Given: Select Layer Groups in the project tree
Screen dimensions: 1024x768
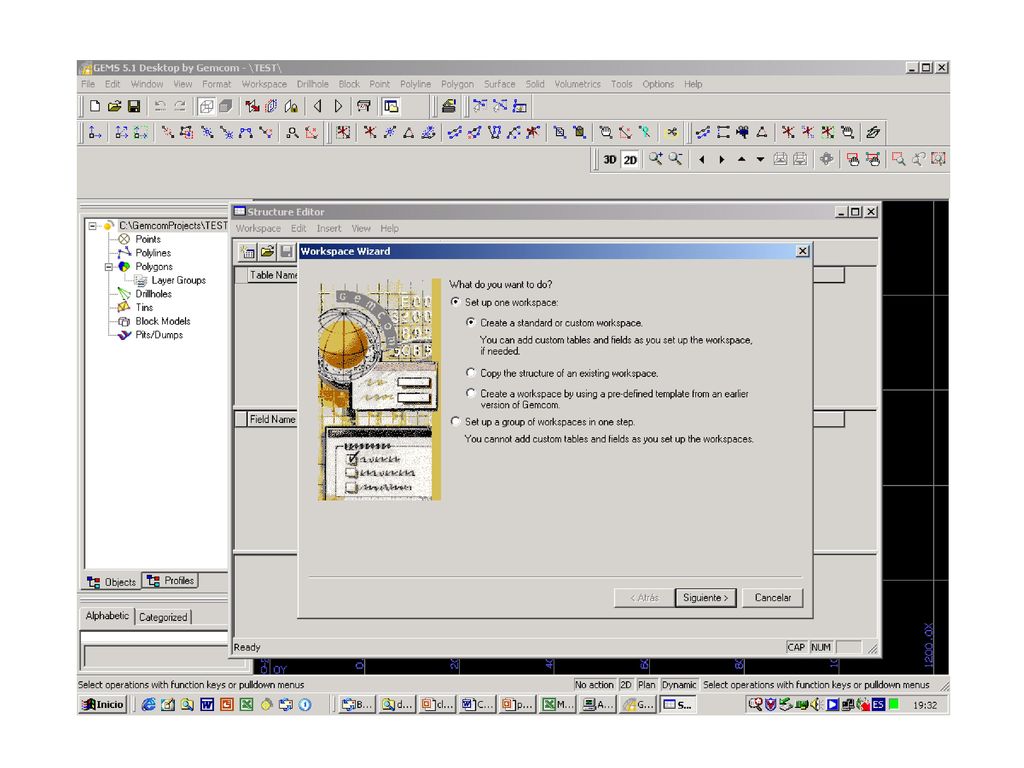Looking at the screenshot, I should tap(178, 281).
